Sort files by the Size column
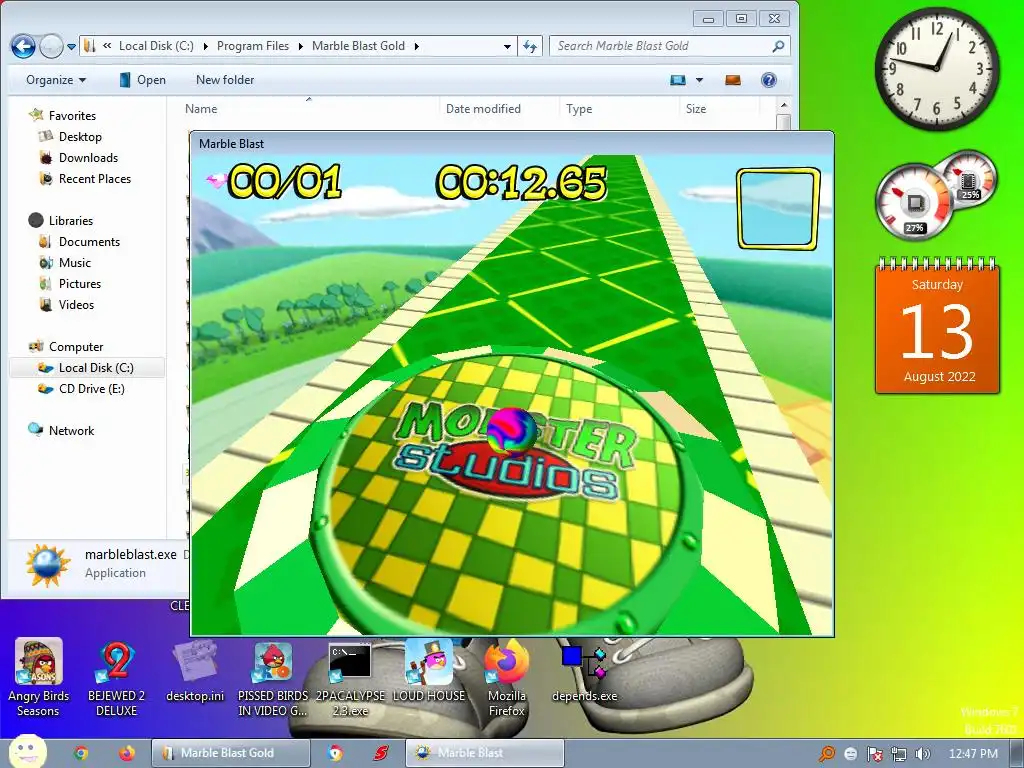Screen dimensions: 1024x768 pos(696,109)
